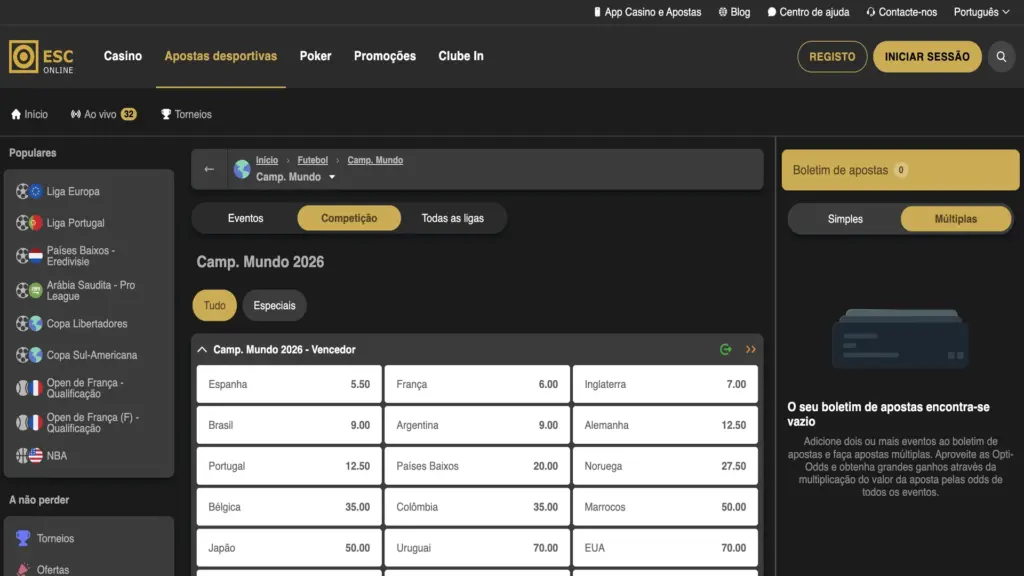Image resolution: width=1024 pixels, height=576 pixels.
Task: Click the Centro de ajuda chat icon
Action: [772, 12]
